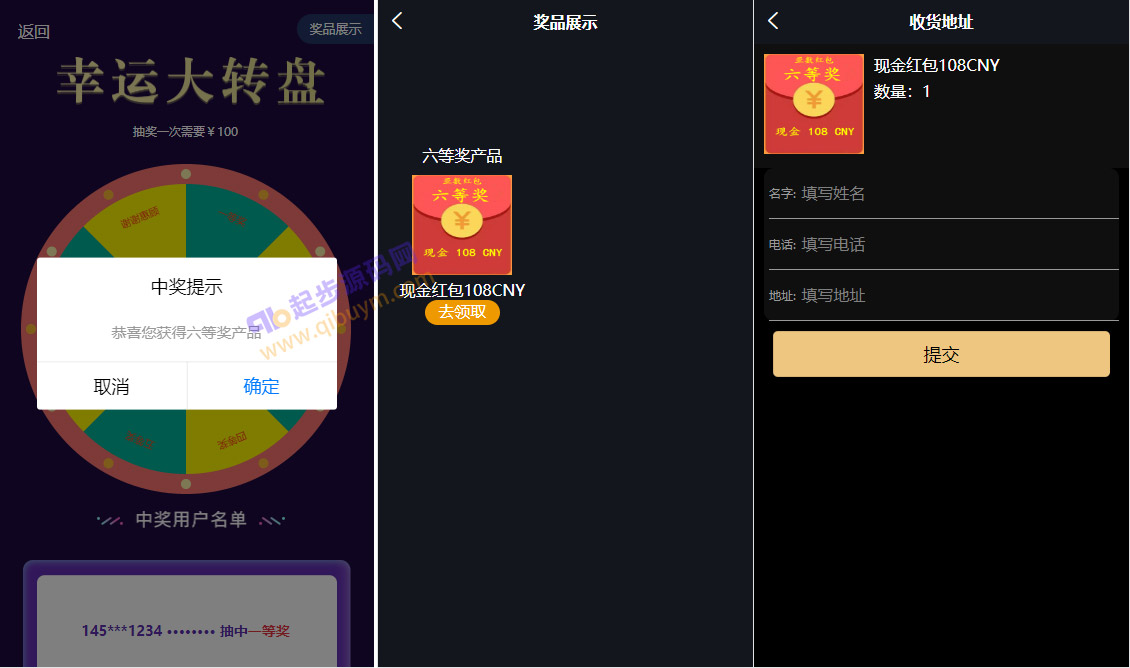Submit the address form with 提交
Screen dimensions: 1130x668
(x=941, y=354)
